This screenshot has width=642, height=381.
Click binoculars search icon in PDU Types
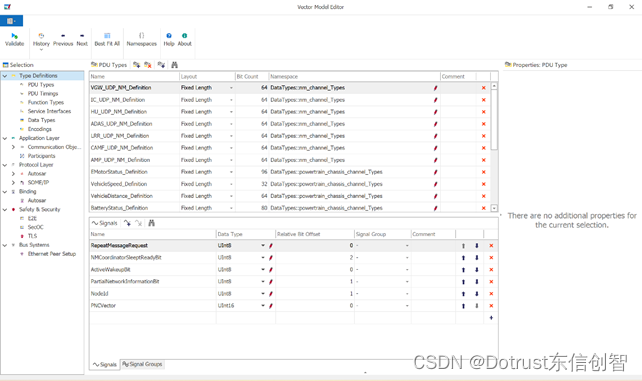point(174,65)
